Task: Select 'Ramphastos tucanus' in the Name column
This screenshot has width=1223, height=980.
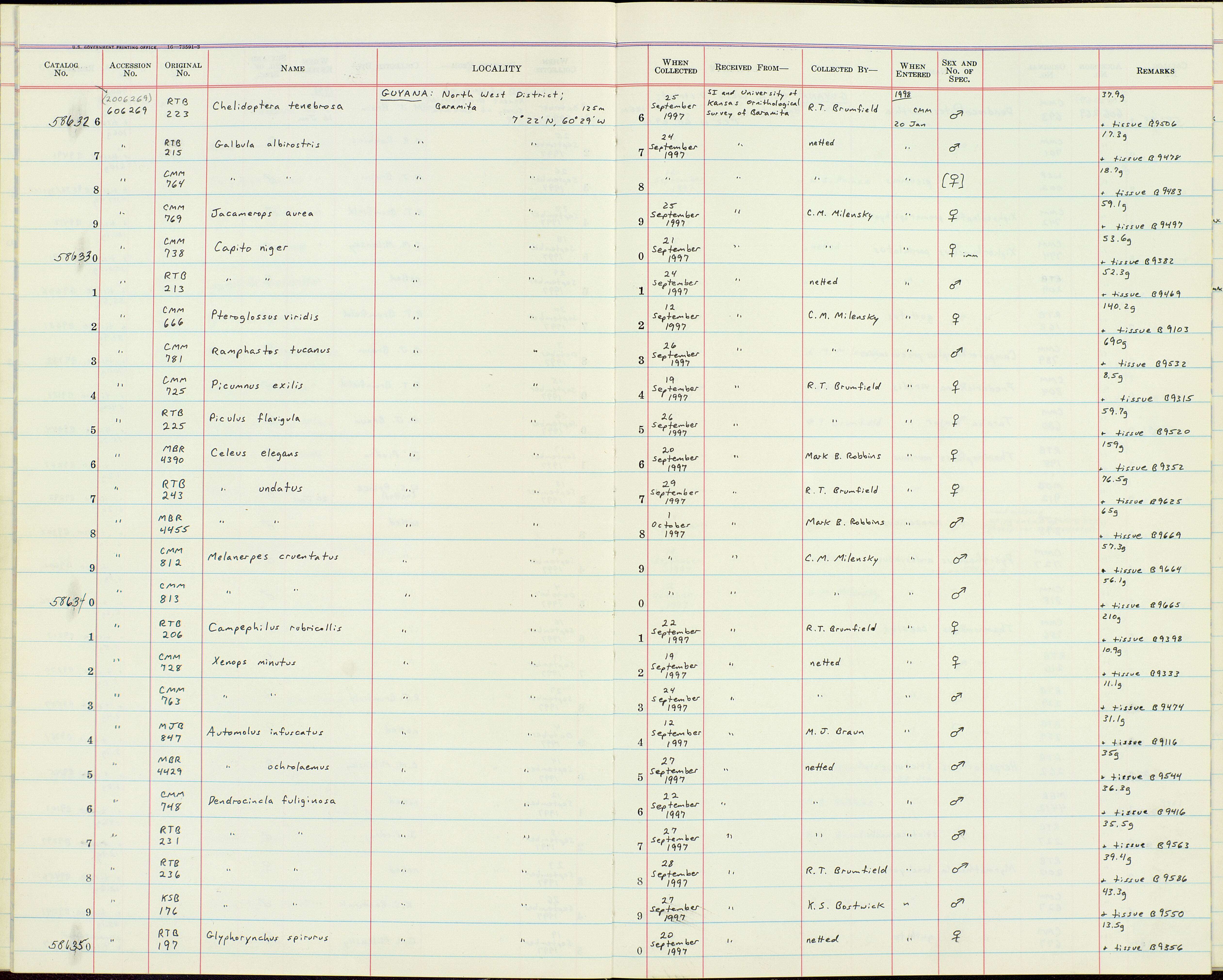Action: [271, 351]
